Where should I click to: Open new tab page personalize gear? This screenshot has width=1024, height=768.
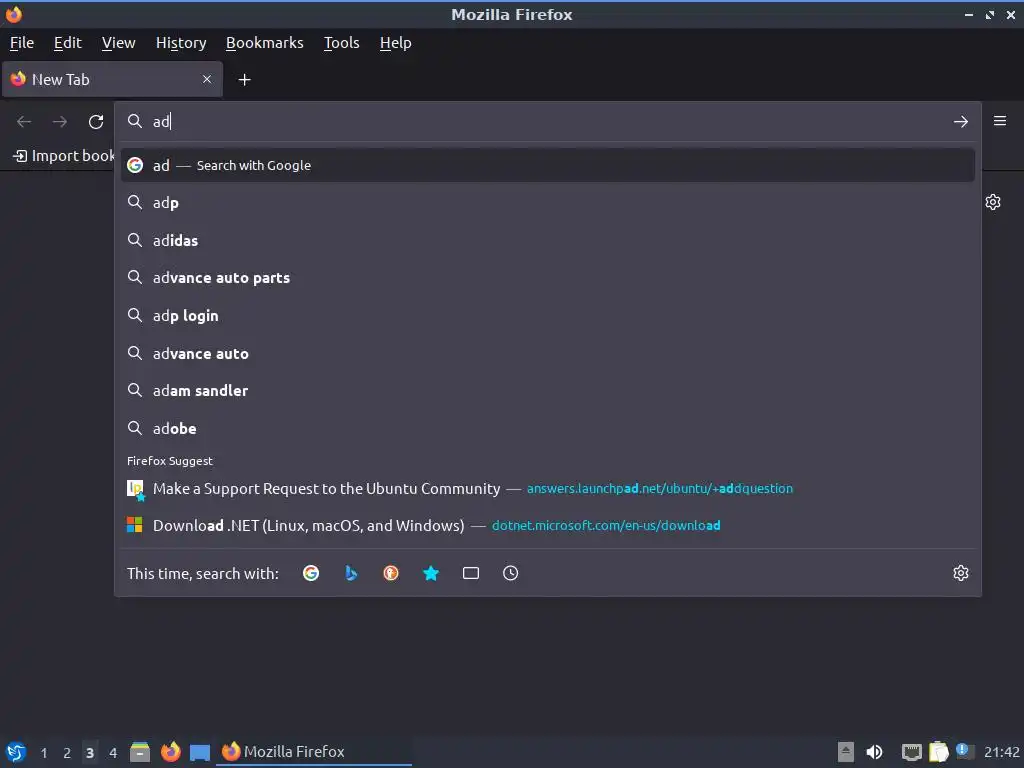pos(993,202)
